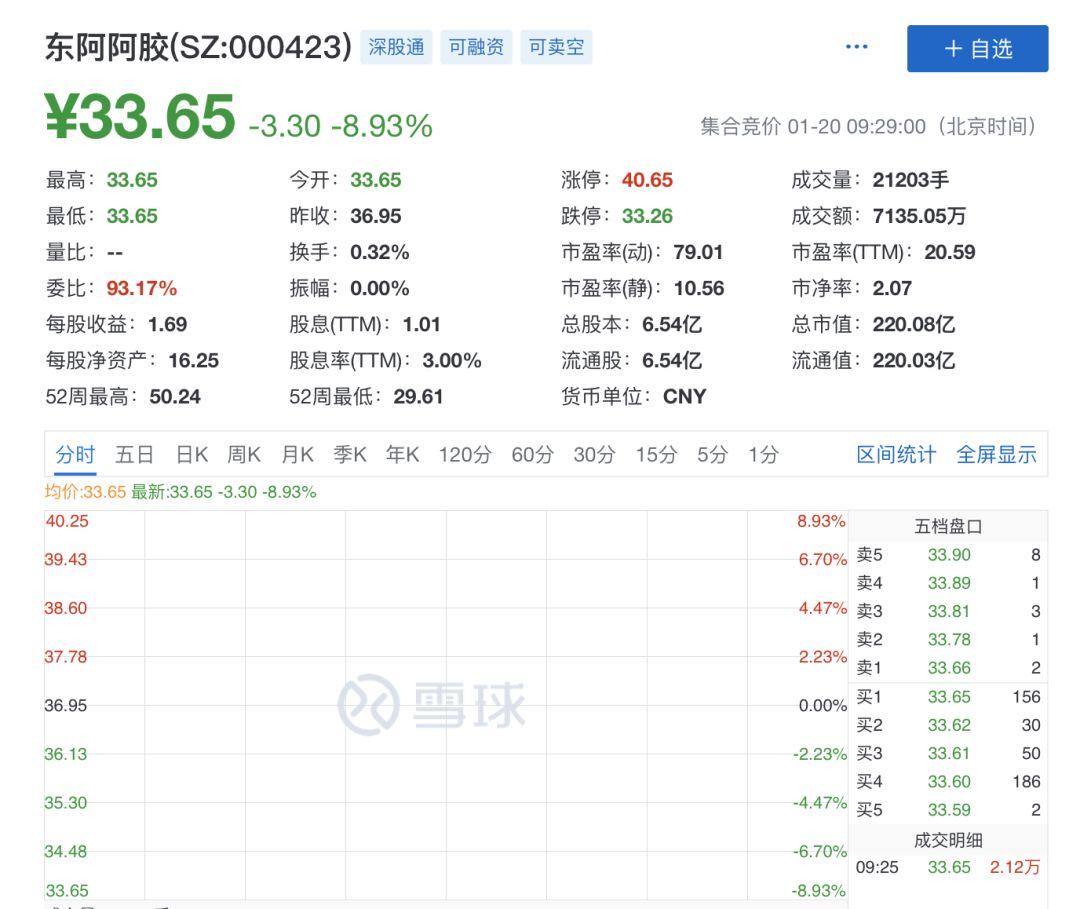Open the 月K chart tab
The height and width of the screenshot is (909, 1080).
(298, 454)
